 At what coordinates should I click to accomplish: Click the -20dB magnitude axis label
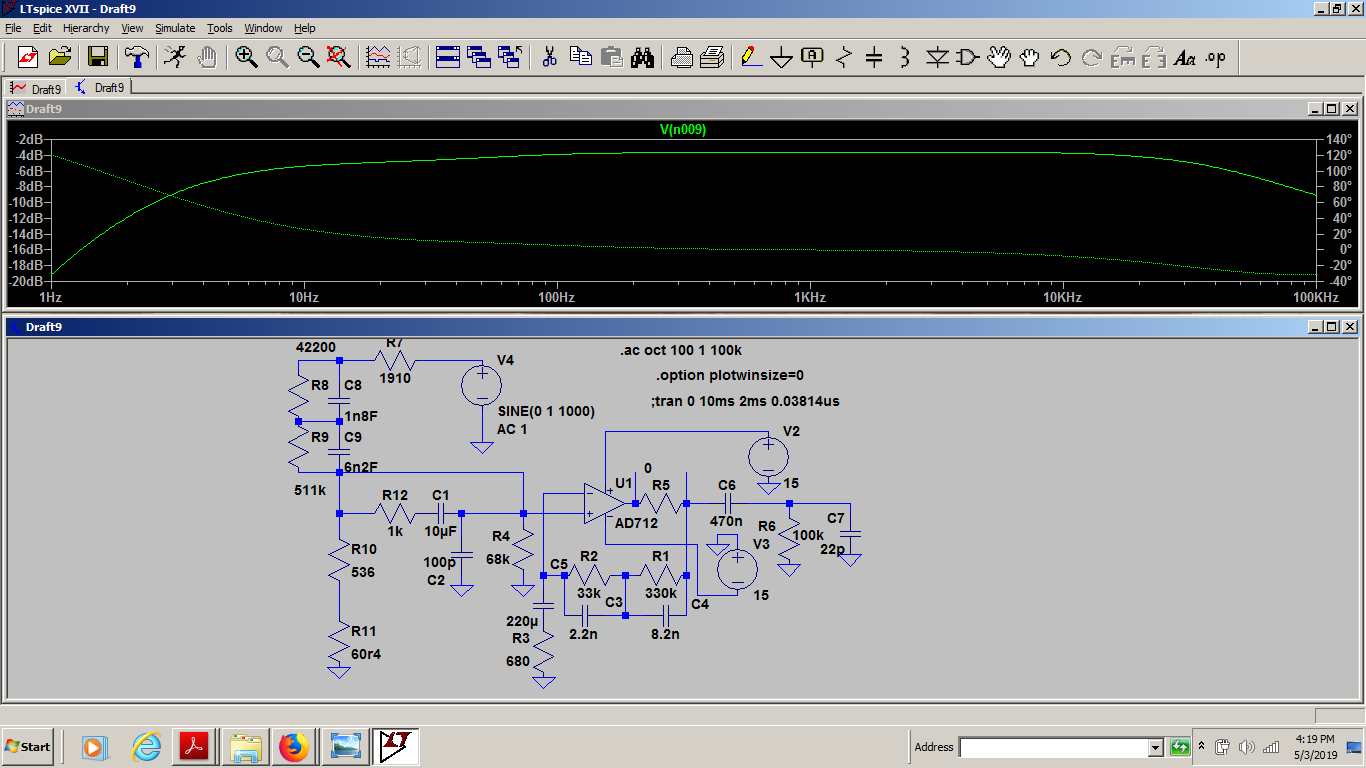click(28, 281)
